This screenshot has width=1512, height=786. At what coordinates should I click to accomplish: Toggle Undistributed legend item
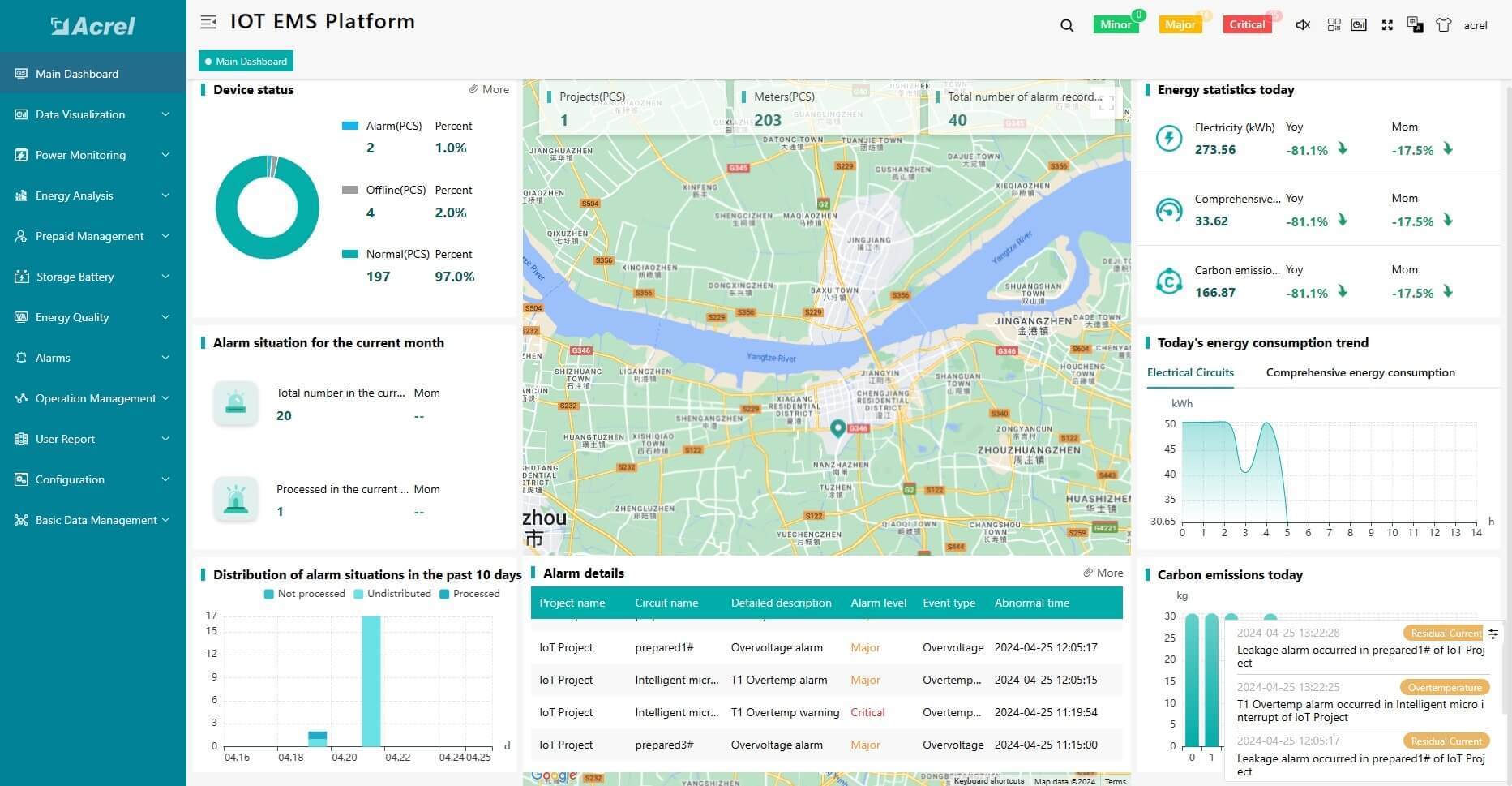pos(392,594)
